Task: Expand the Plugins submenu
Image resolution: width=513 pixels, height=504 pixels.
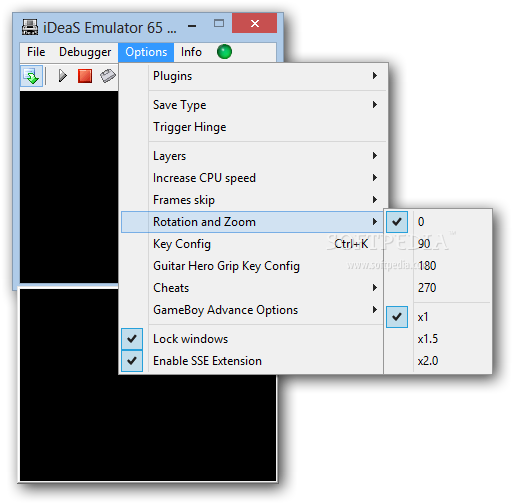Action: pos(253,76)
